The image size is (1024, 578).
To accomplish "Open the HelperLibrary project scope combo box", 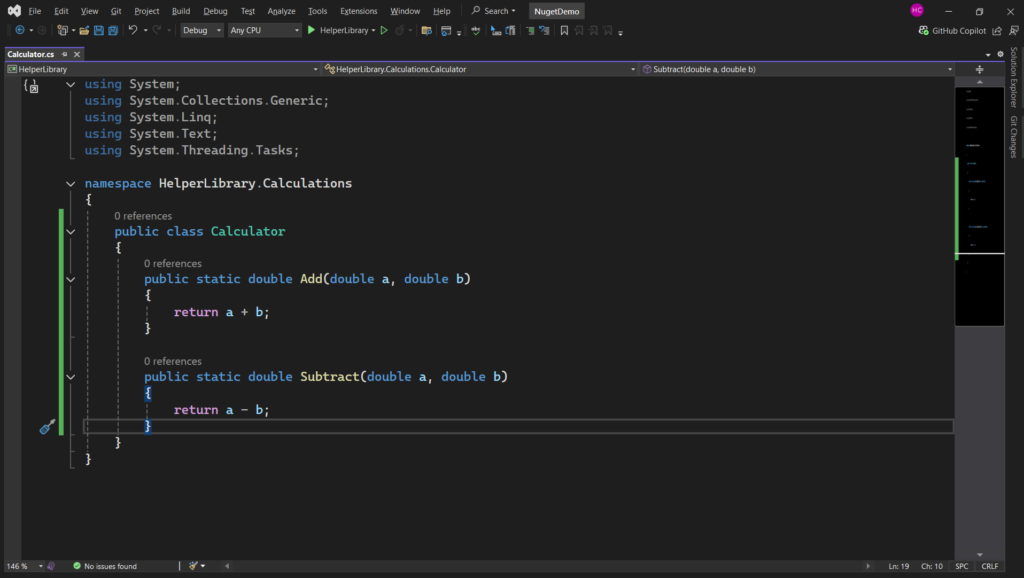I will tap(162, 69).
